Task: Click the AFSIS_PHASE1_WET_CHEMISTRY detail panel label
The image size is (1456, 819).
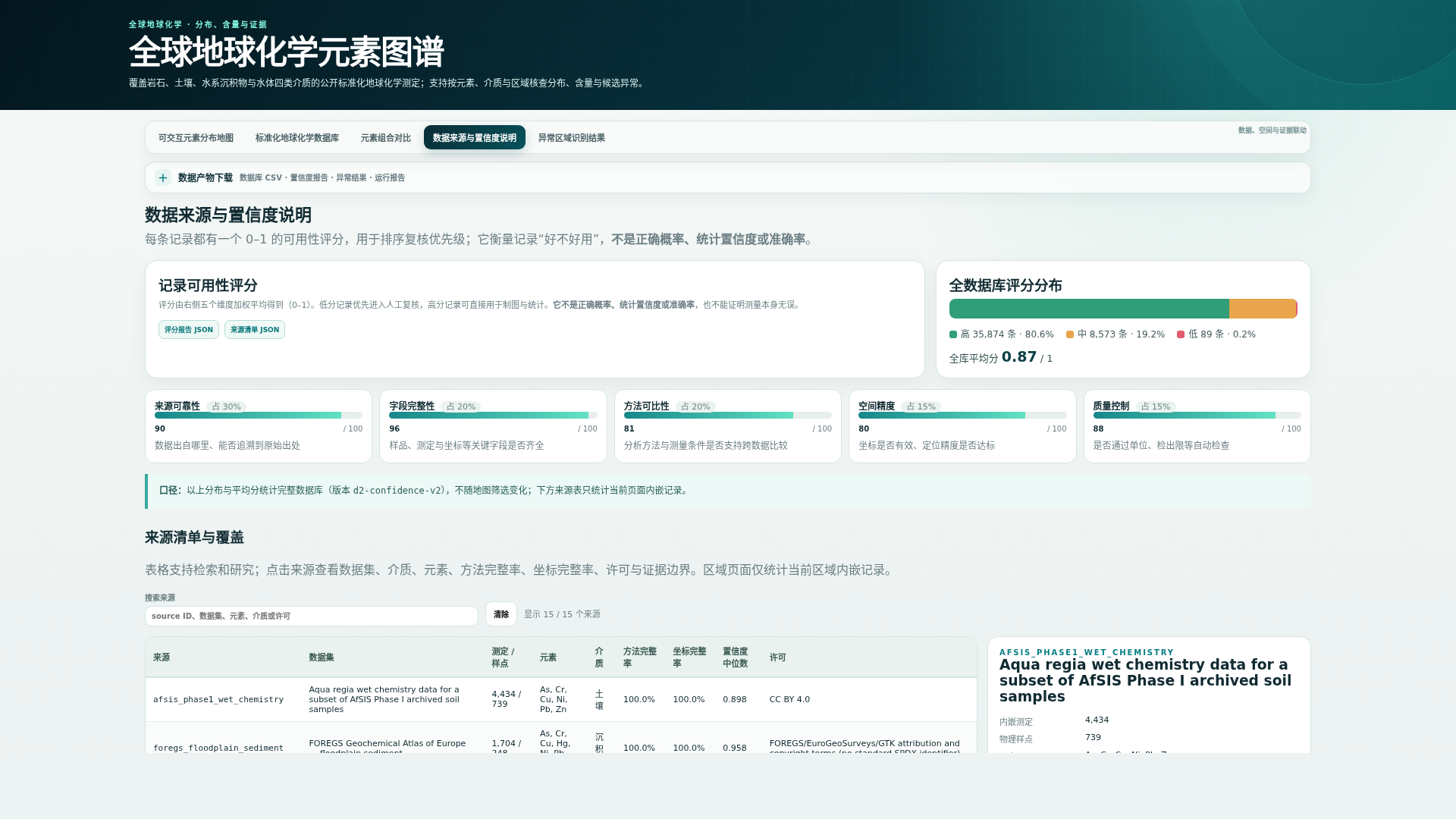Action: pyautogui.click(x=1087, y=652)
